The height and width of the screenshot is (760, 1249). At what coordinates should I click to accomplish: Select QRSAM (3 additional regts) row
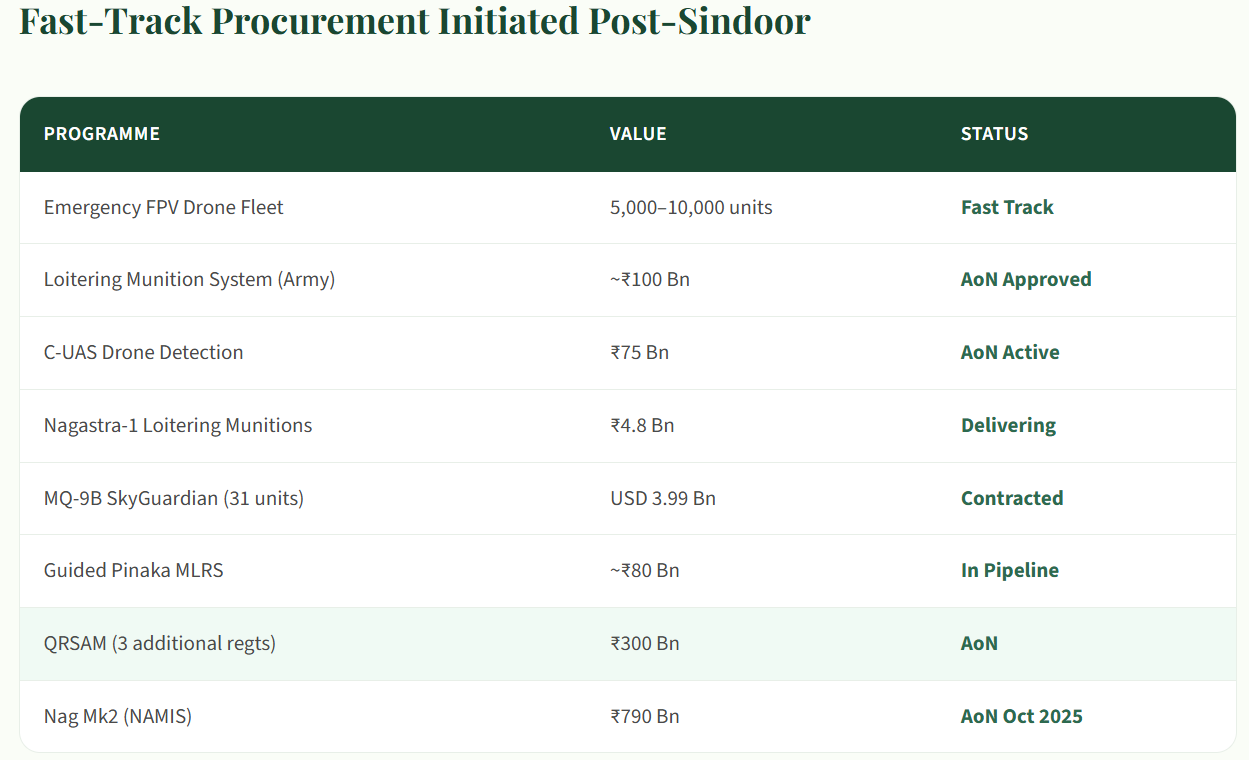click(160, 643)
